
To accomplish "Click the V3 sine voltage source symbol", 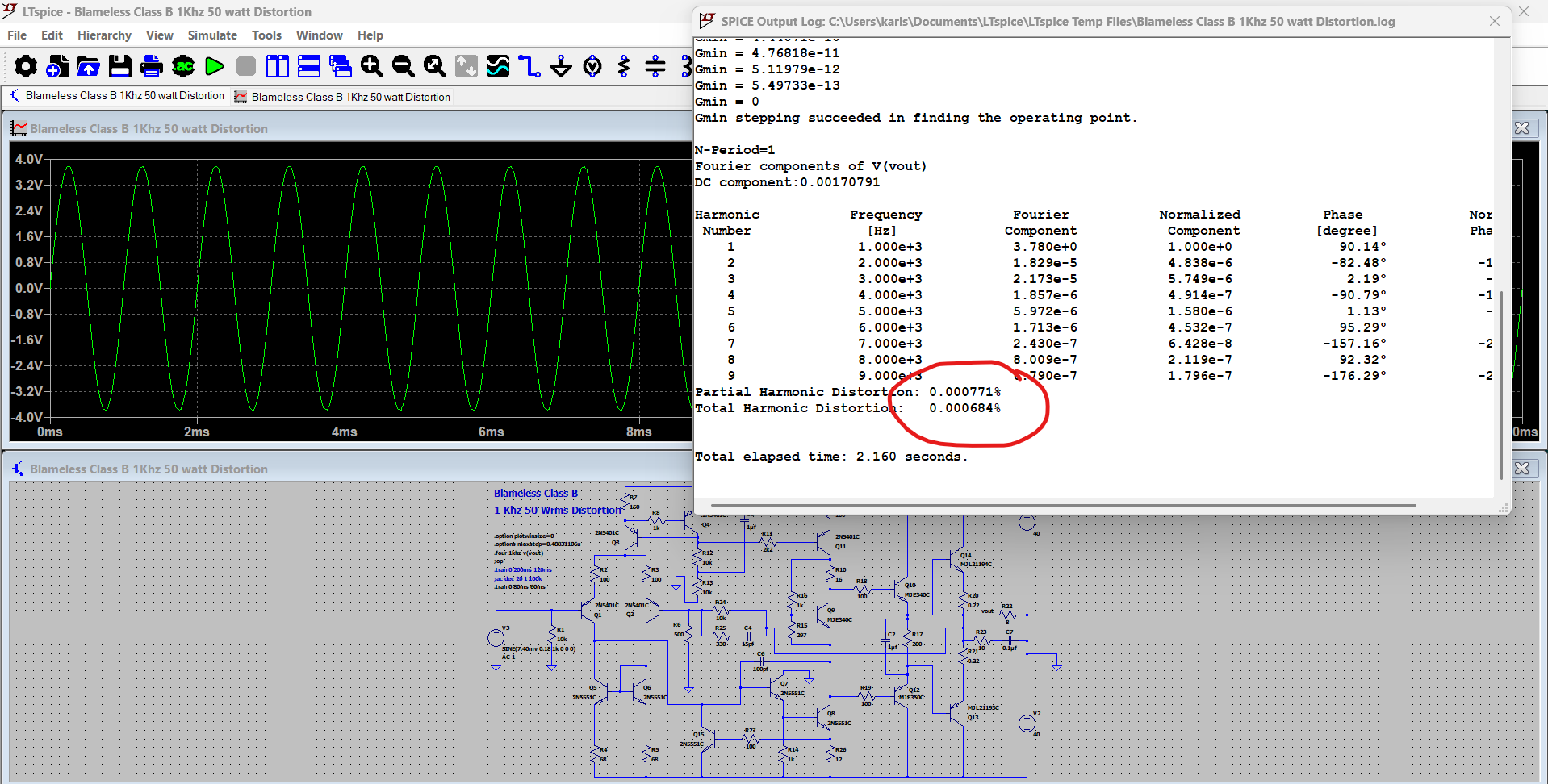I will coord(496,637).
